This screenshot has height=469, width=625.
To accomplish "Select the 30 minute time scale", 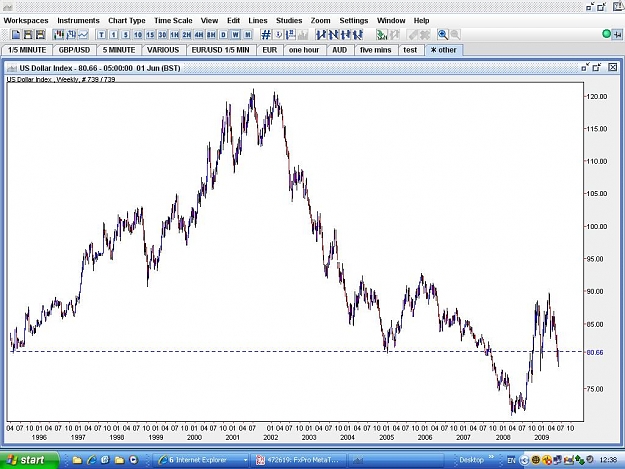I will click(x=162, y=35).
